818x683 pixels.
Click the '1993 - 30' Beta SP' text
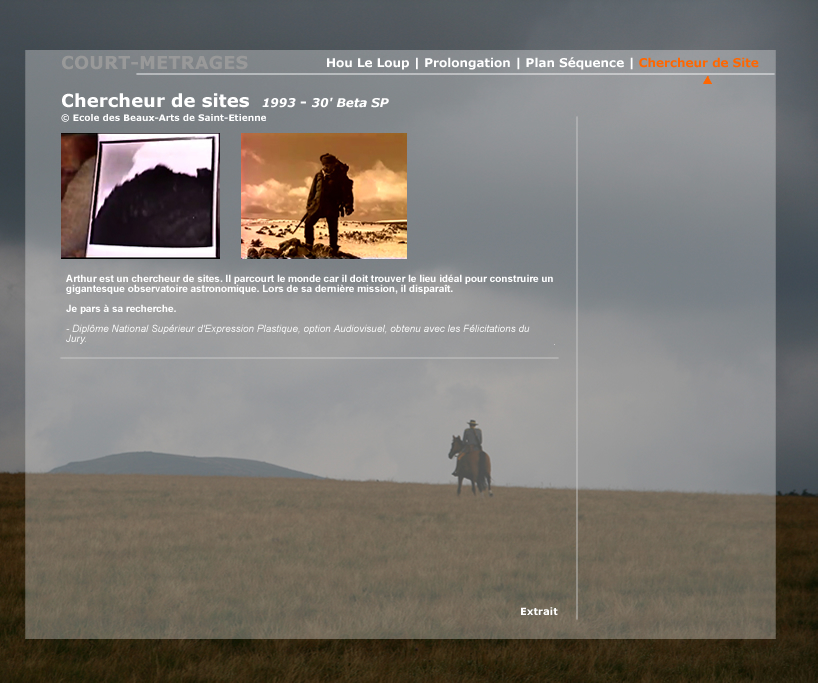(326, 103)
